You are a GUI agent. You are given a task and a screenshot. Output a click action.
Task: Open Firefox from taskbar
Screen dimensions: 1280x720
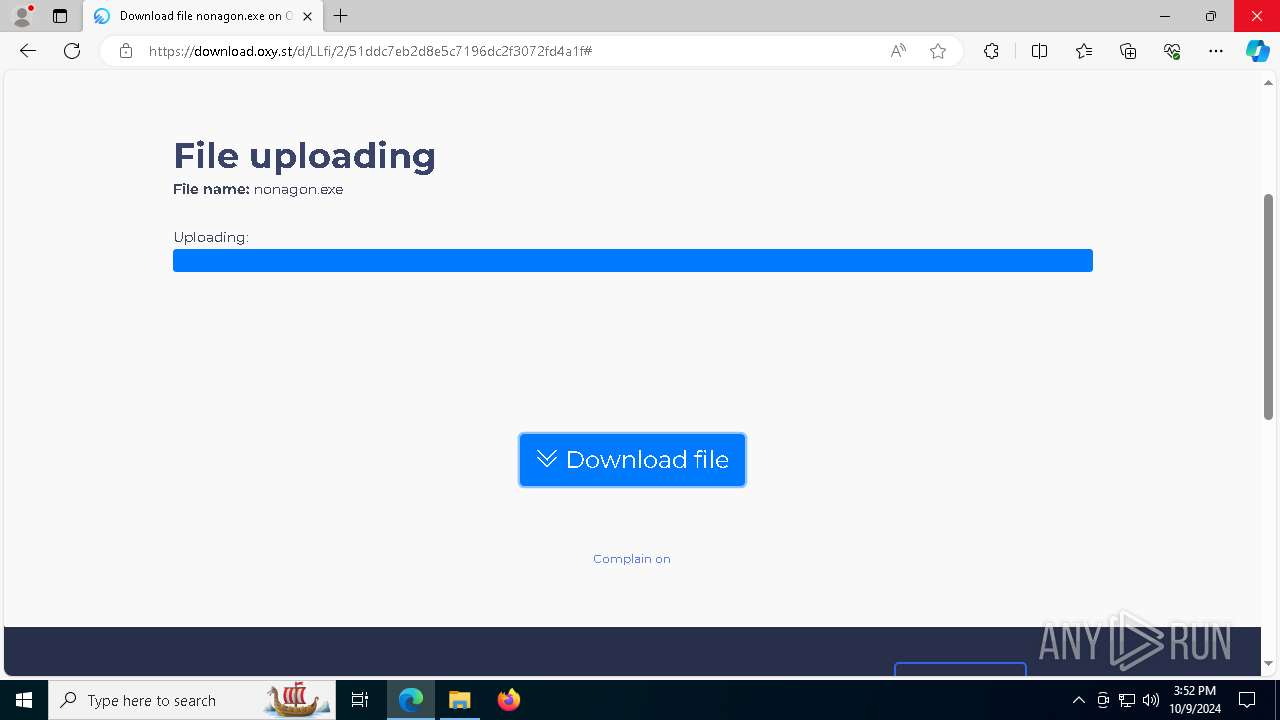pos(509,700)
